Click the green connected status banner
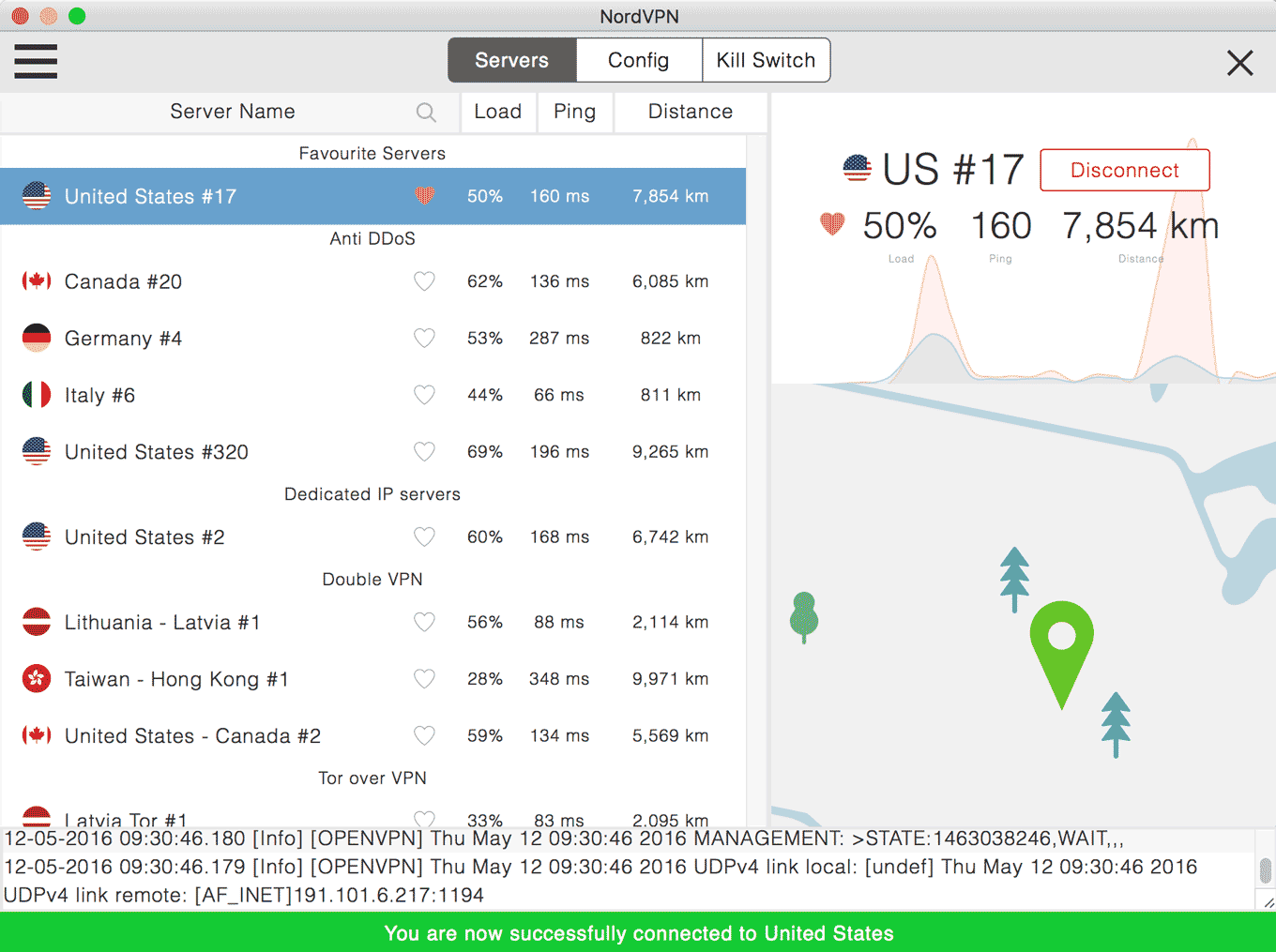The image size is (1276, 952). (638, 932)
